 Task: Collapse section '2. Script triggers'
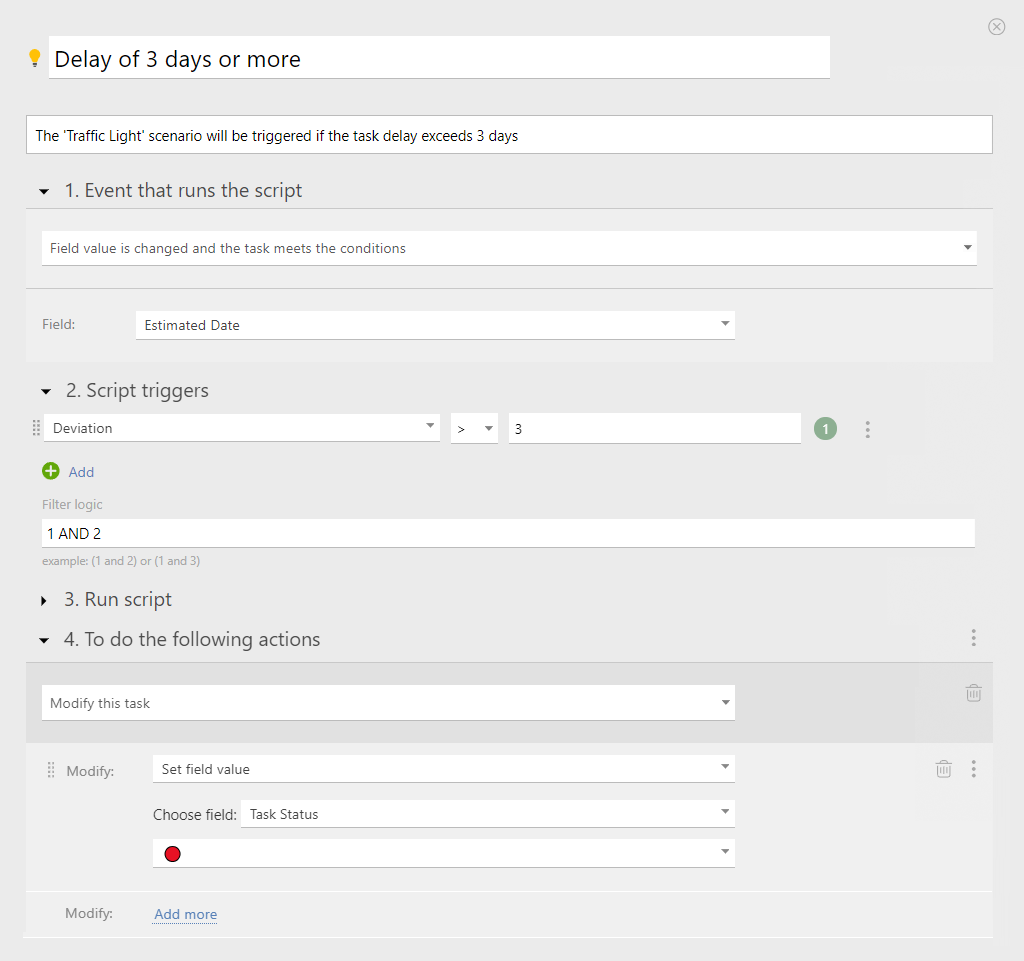[x=45, y=391]
